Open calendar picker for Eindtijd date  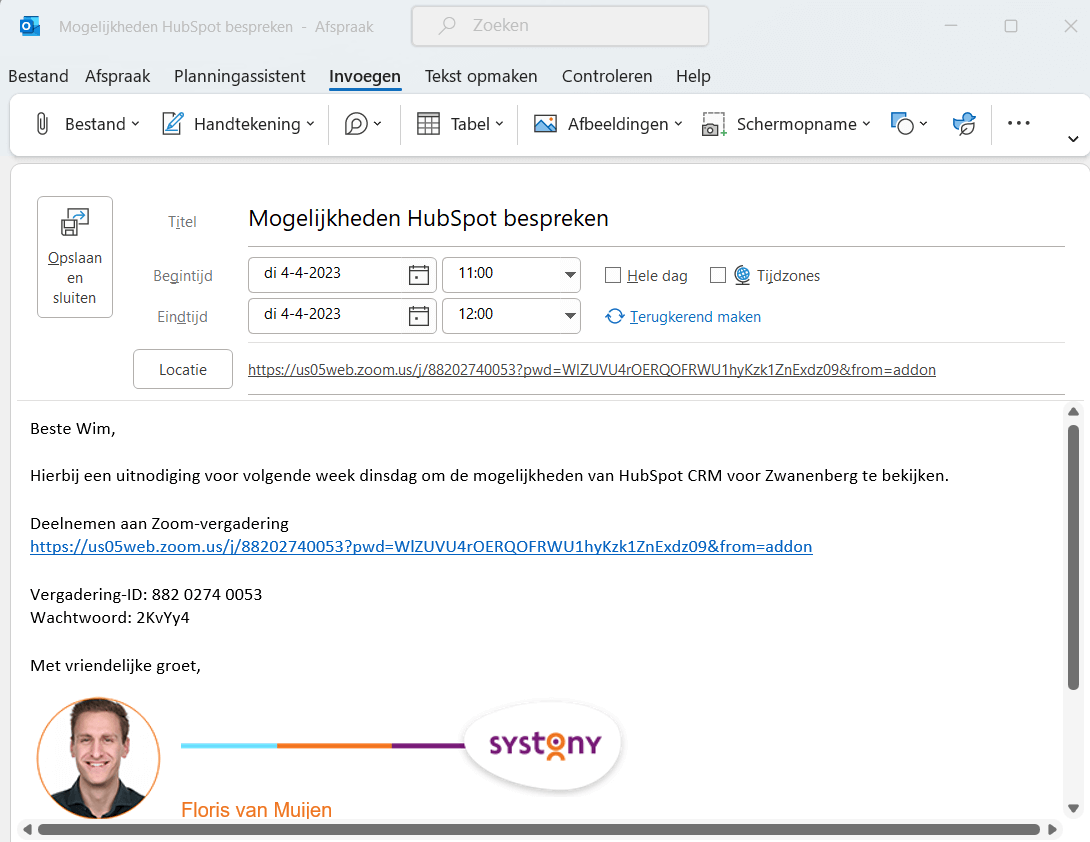[418, 316]
